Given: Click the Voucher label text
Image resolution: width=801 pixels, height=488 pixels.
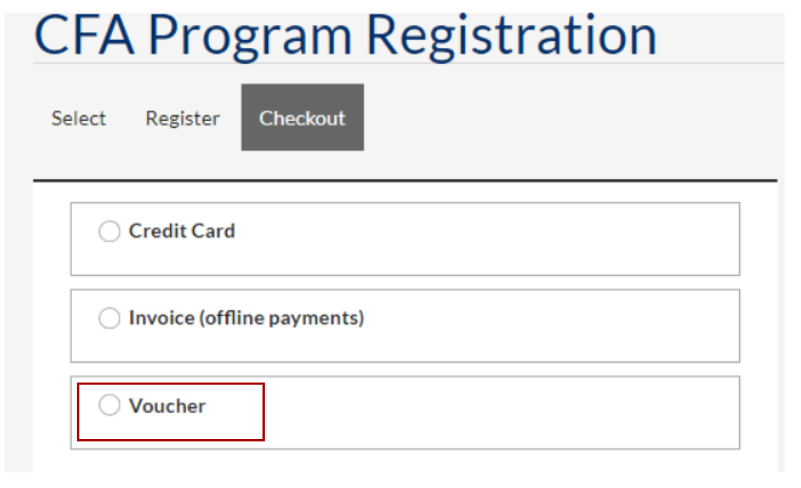Looking at the screenshot, I should tap(167, 406).
